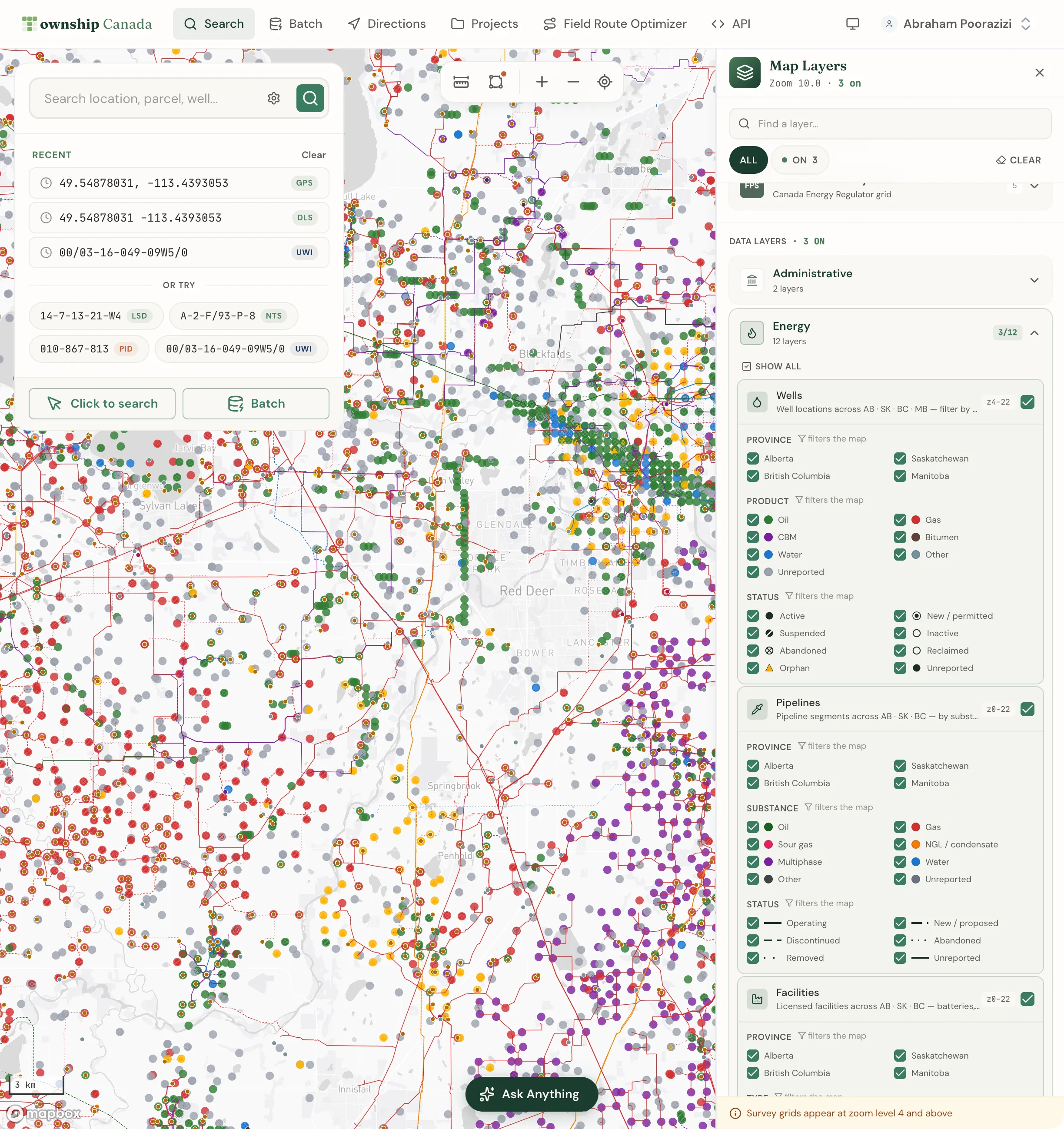Image resolution: width=1064 pixels, height=1129 pixels.
Task: Expand the Canada Energy Regulator grid row
Action: point(1034,186)
